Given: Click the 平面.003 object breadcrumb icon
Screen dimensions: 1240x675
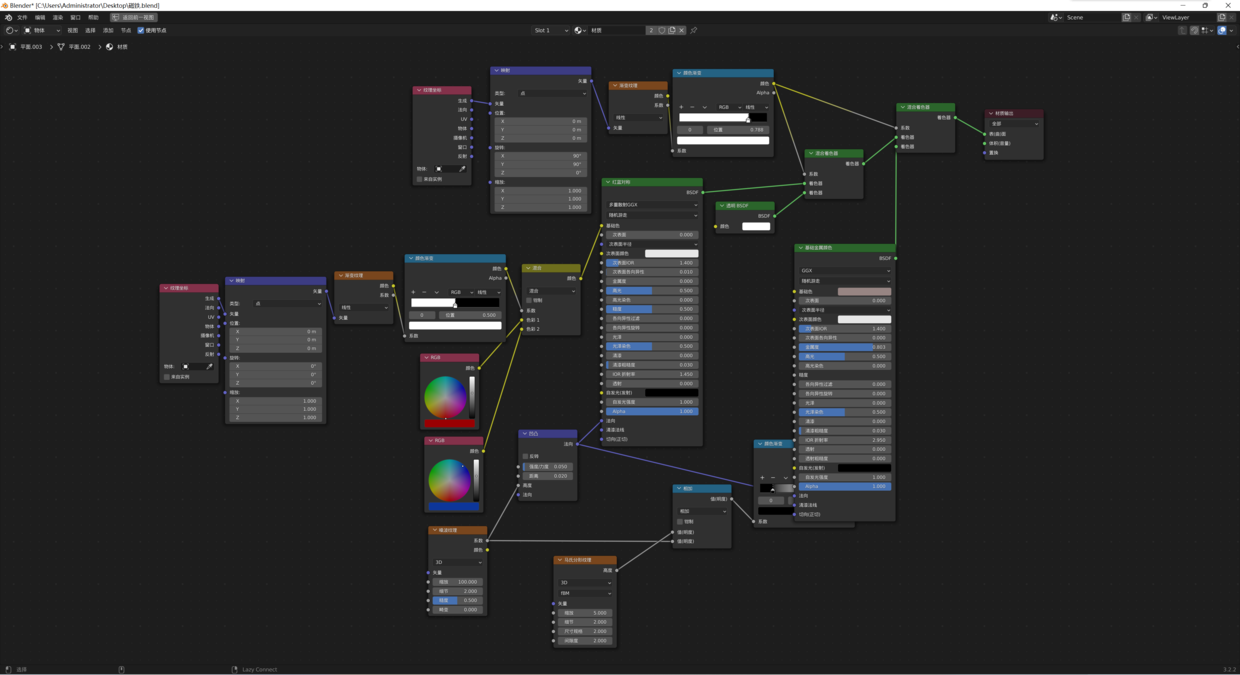Looking at the screenshot, I should coord(13,47).
